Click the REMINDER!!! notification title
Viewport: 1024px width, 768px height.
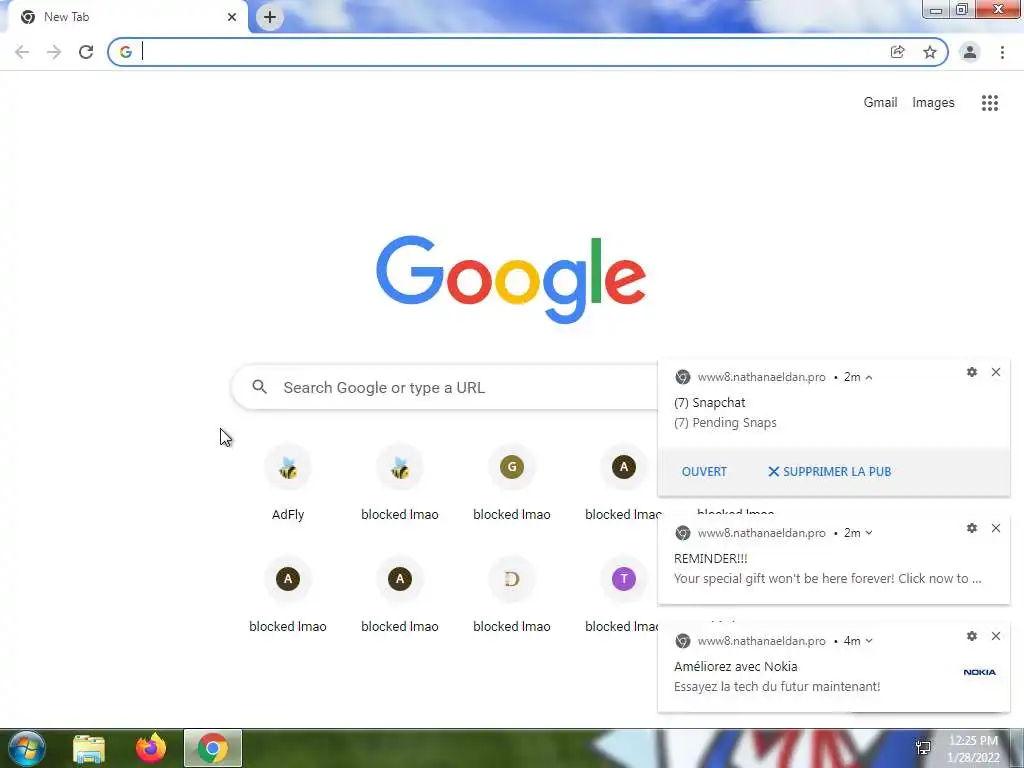tap(711, 558)
